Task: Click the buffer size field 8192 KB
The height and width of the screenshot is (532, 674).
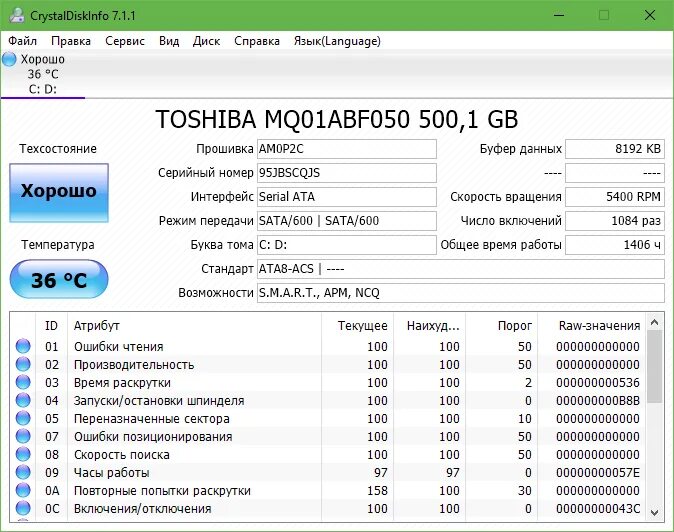Action: (615, 149)
